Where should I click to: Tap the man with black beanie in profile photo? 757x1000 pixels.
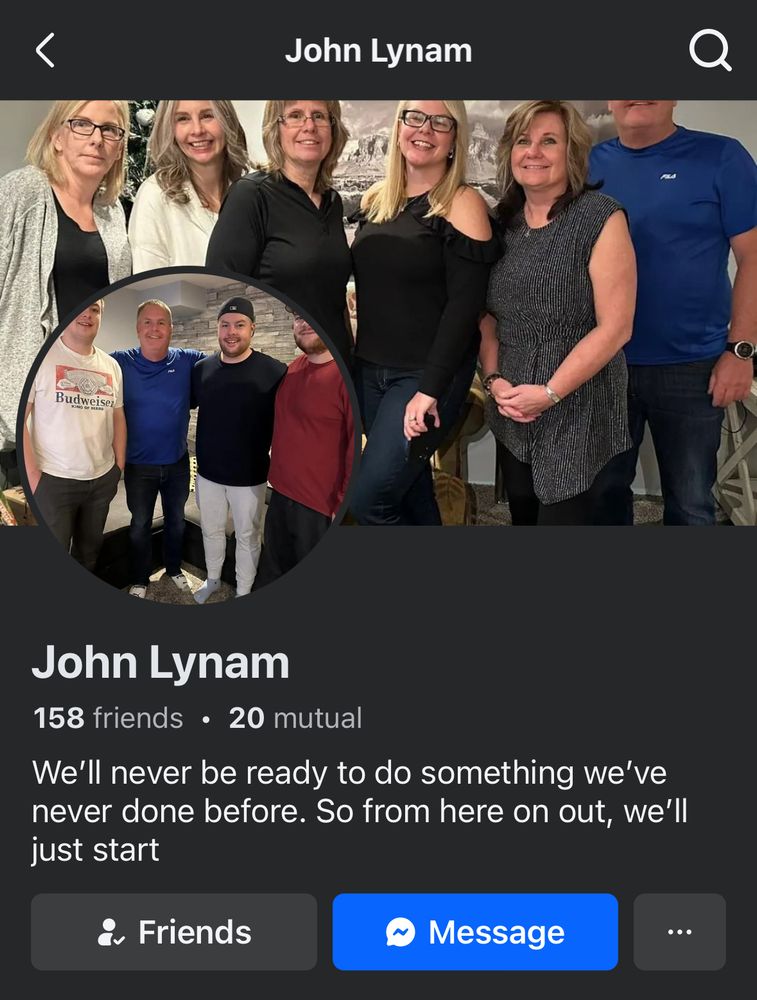tap(235, 440)
